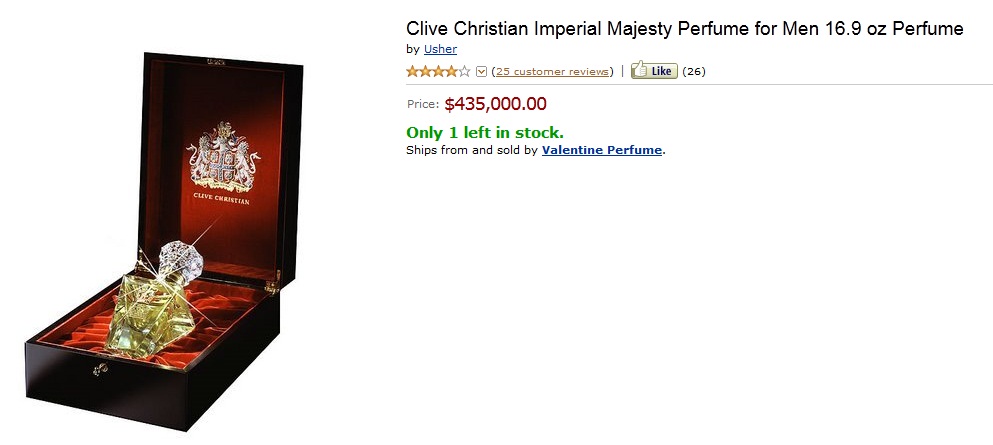Viewport: 993px width, 445px height.
Task: Open the Usher brand link
Action: pos(440,49)
